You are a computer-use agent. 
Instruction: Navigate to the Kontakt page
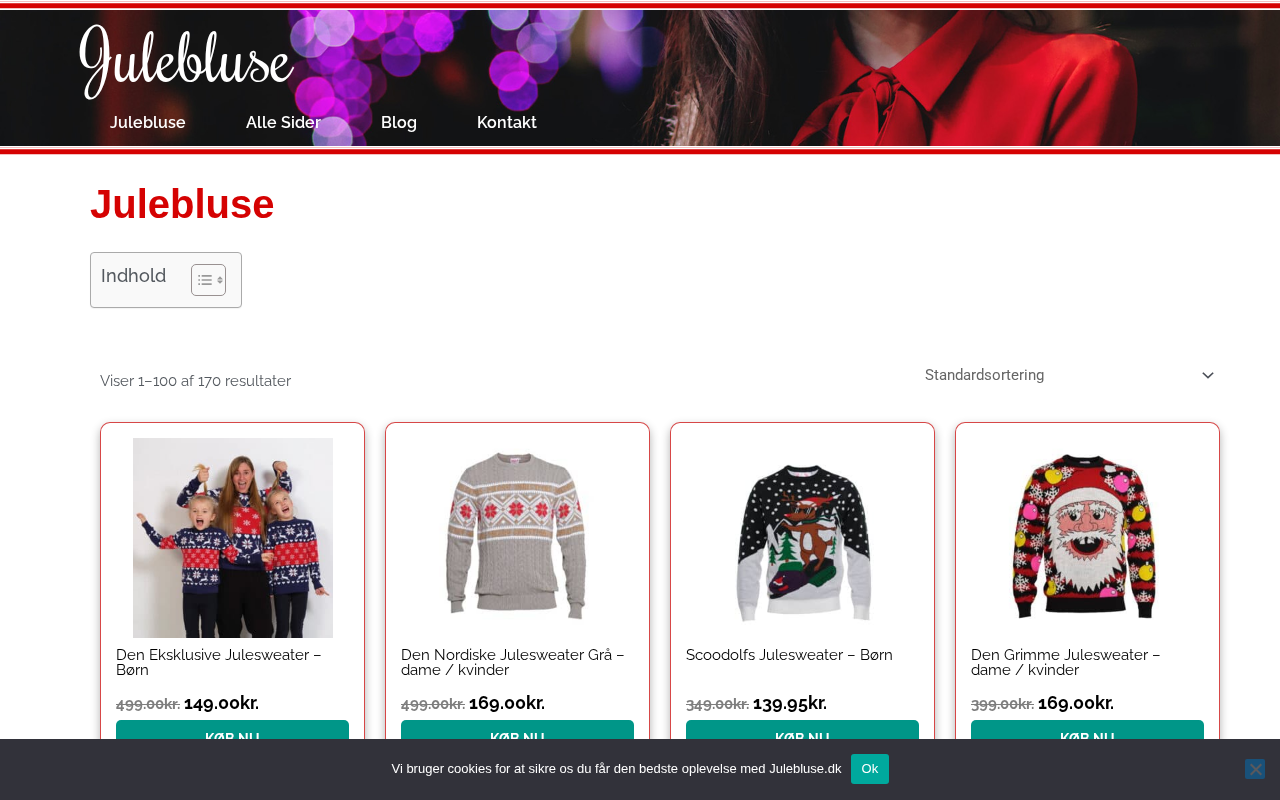[x=507, y=122]
